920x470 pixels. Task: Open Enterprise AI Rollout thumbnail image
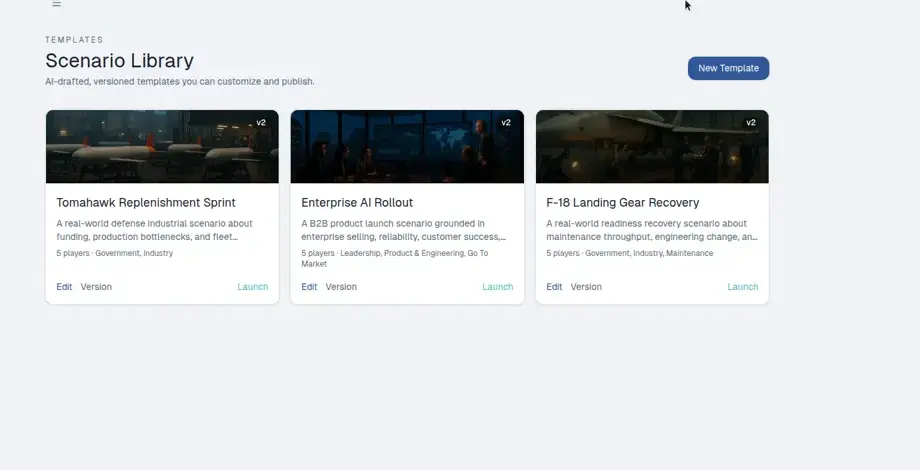tap(407, 147)
